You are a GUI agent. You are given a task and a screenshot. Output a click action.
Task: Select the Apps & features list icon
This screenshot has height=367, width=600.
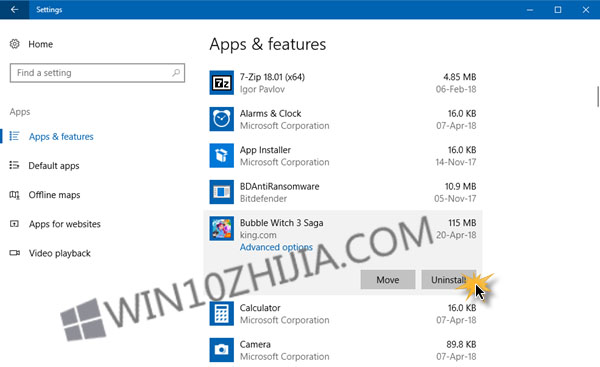click(15, 136)
